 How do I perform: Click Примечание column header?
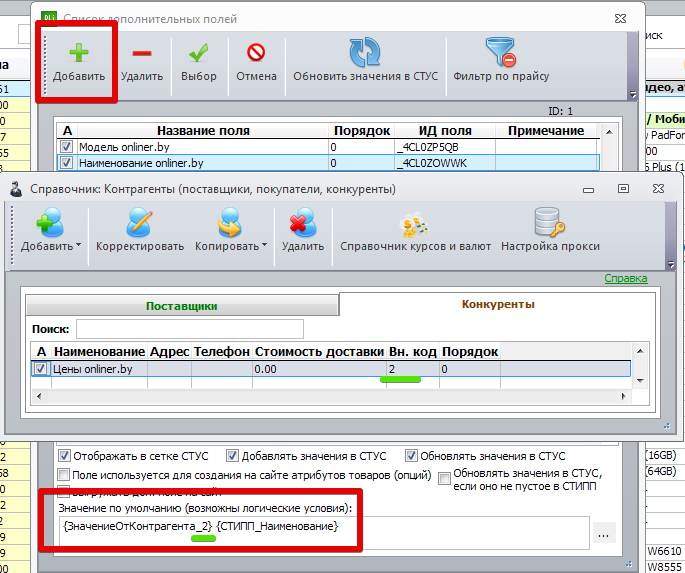pyautogui.click(x=546, y=131)
